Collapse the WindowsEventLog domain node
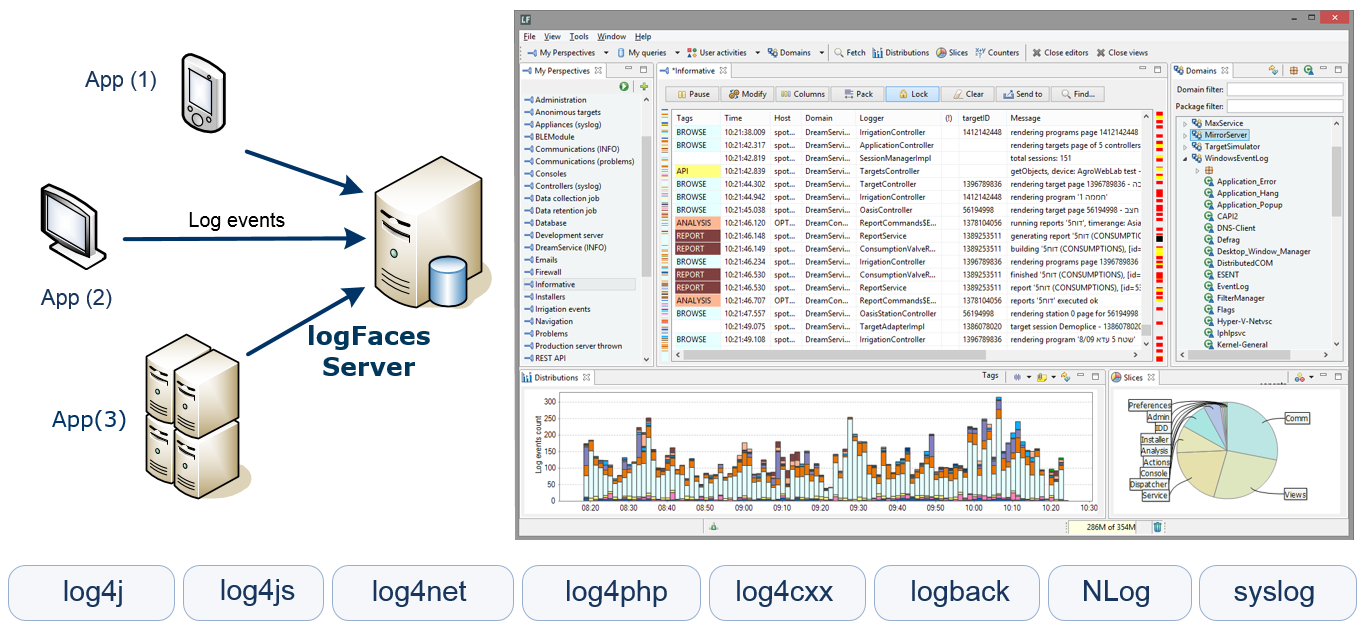Viewport: 1364px width, 629px height. [1185, 158]
